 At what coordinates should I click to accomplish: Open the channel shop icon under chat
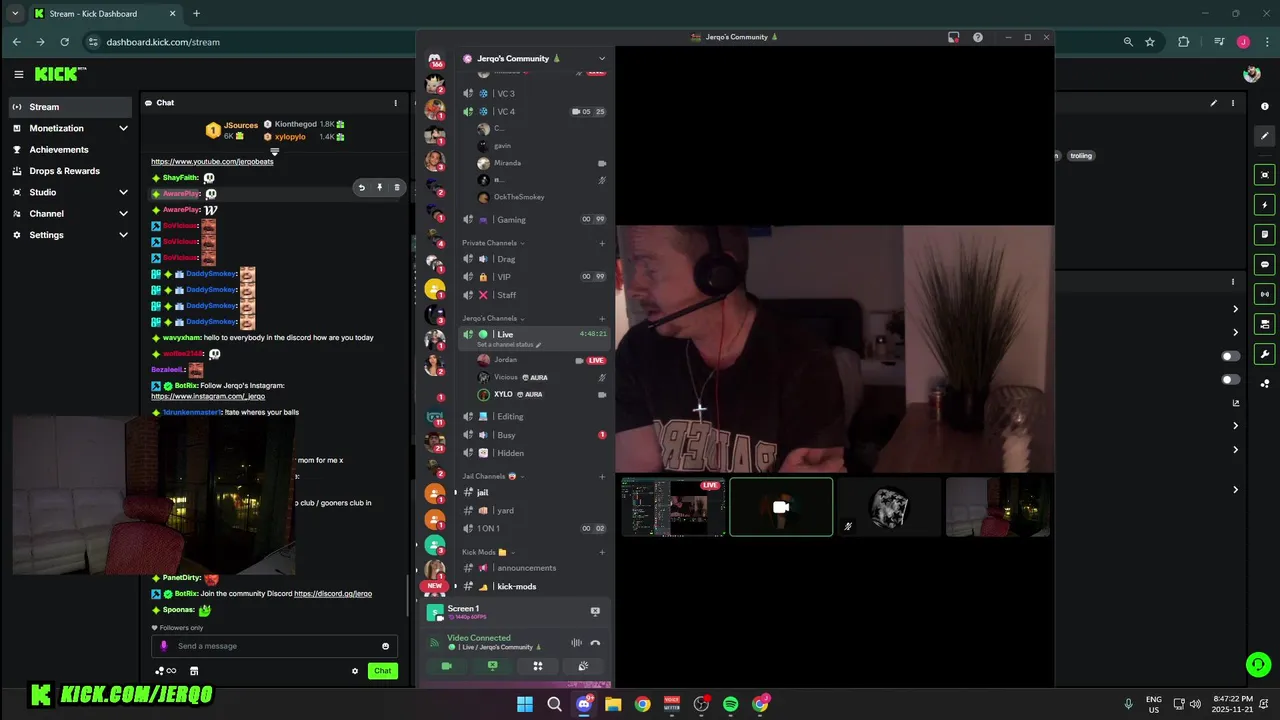[x=194, y=671]
